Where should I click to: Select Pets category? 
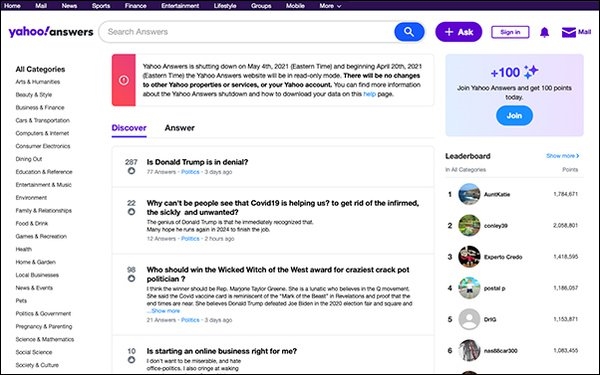21,301
